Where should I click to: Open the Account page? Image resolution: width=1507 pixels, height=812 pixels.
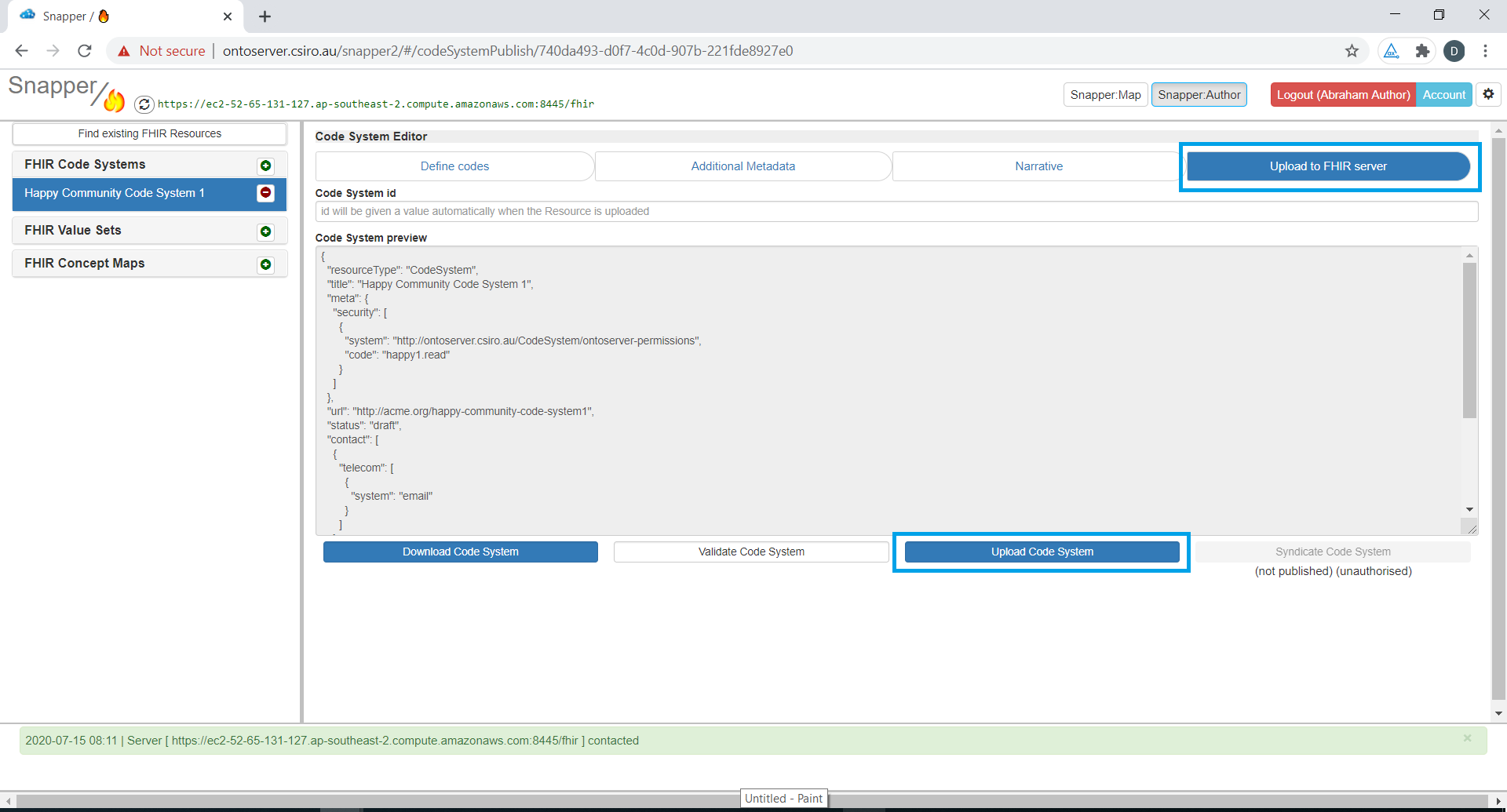(1444, 95)
